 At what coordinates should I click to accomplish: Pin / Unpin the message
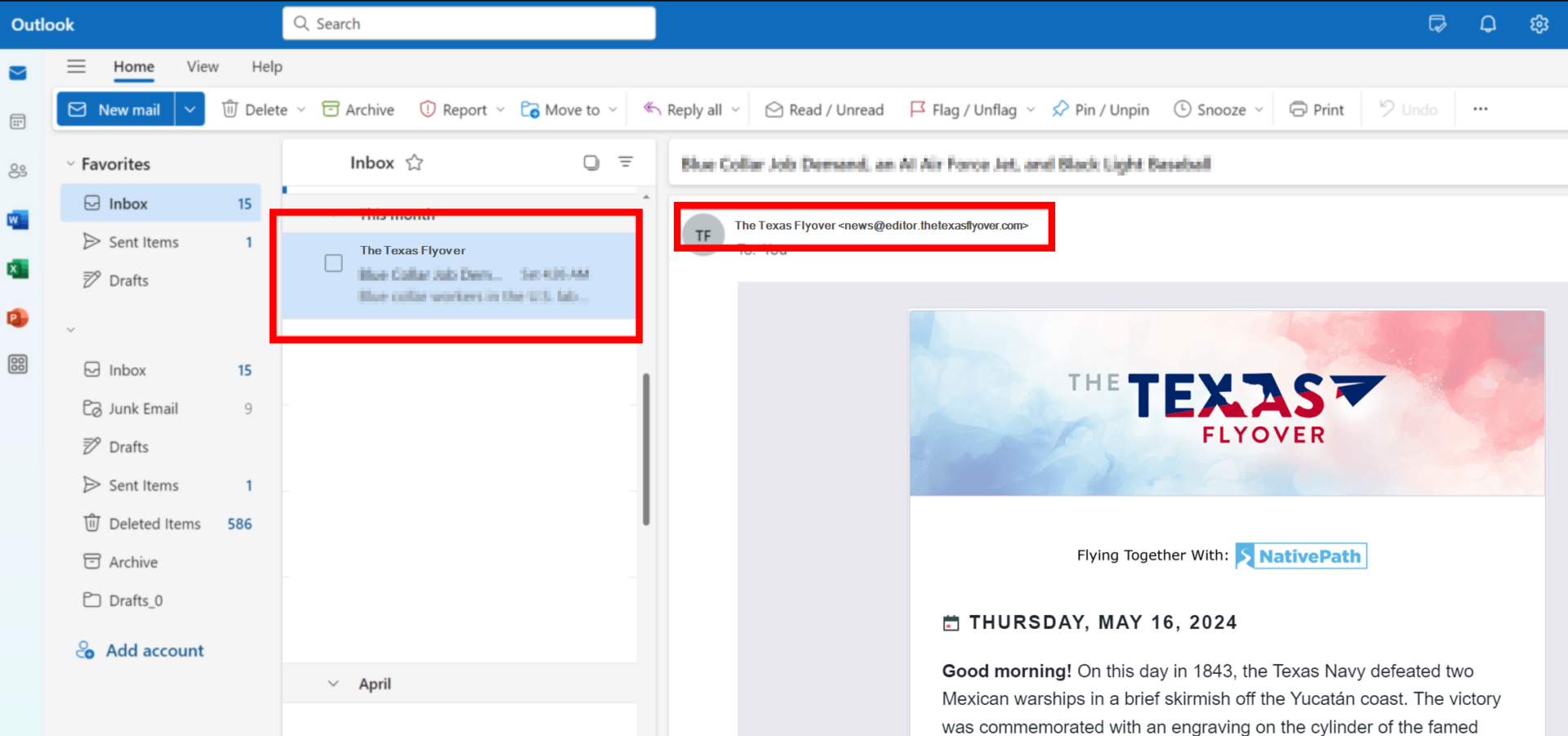(1101, 109)
